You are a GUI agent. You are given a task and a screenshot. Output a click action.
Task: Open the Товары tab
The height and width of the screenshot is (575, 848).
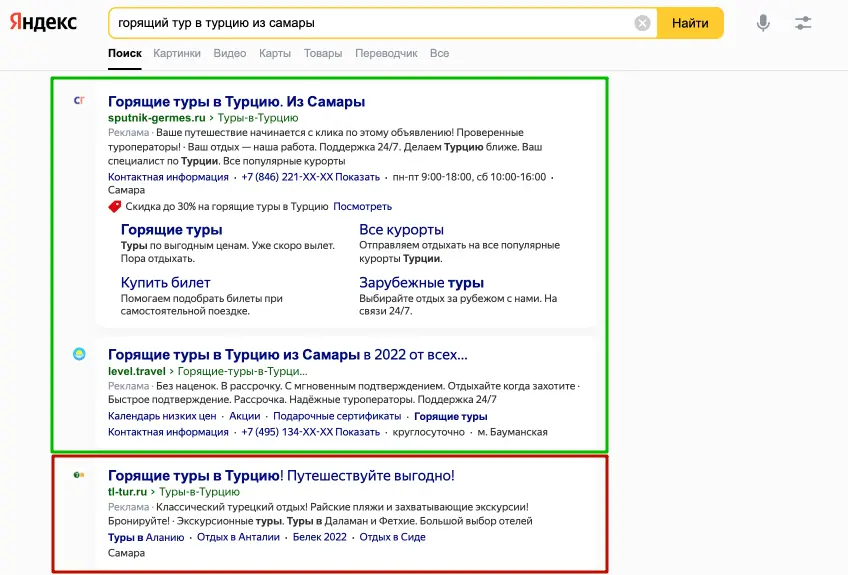tap(323, 54)
